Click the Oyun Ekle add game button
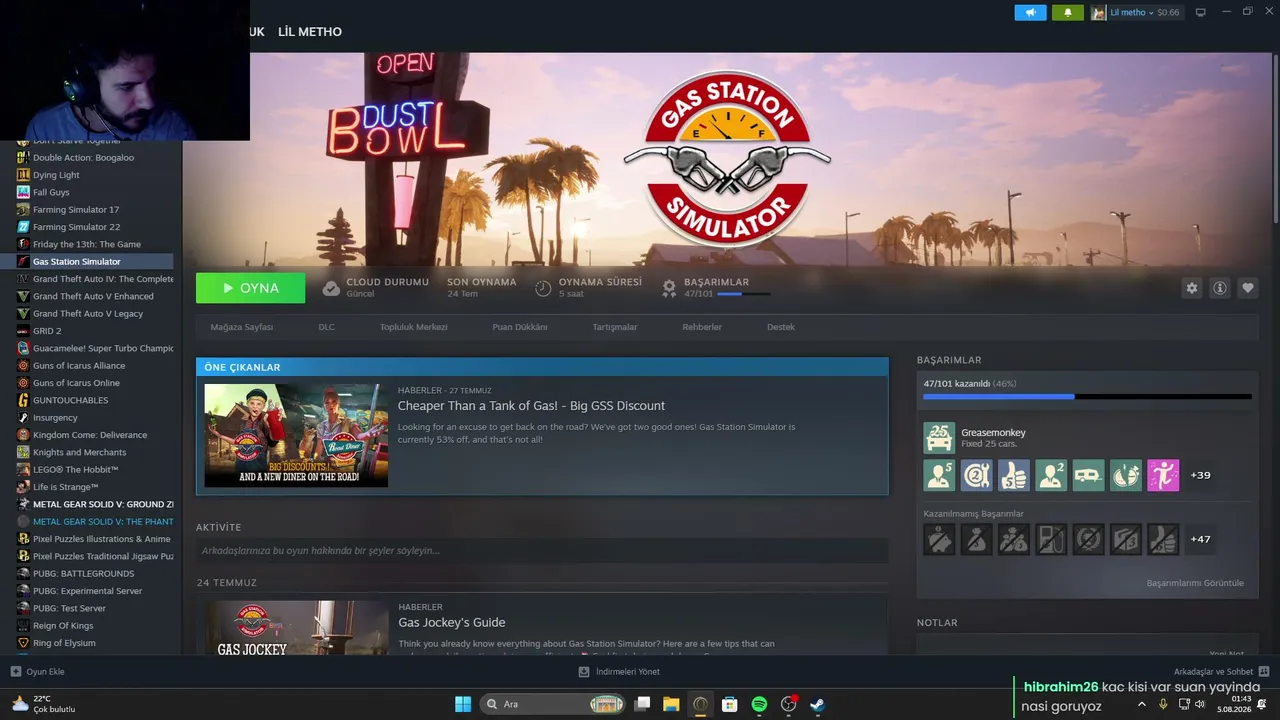The height and width of the screenshot is (720, 1280). click(x=37, y=672)
